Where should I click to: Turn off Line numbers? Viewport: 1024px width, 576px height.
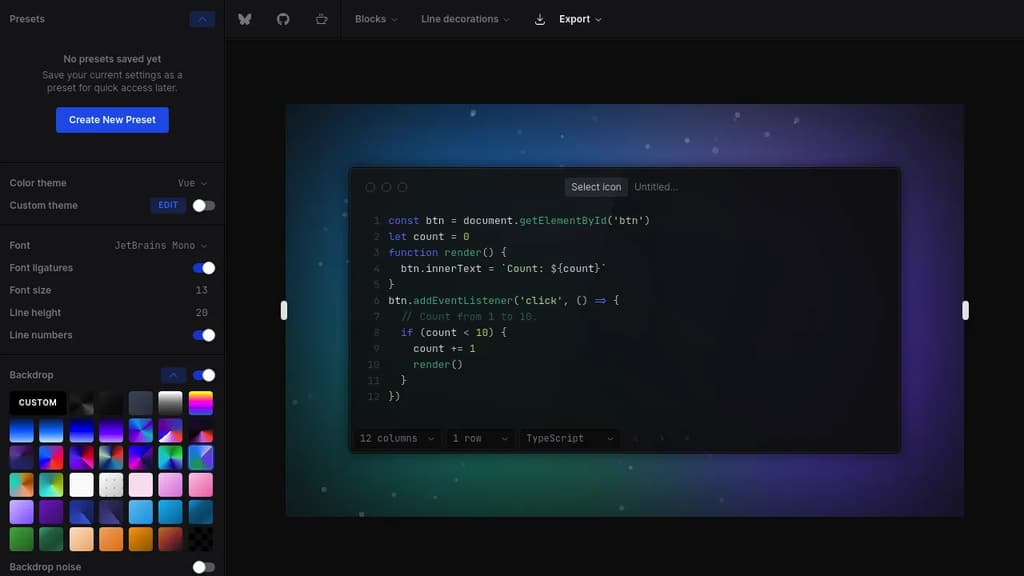tap(203, 335)
